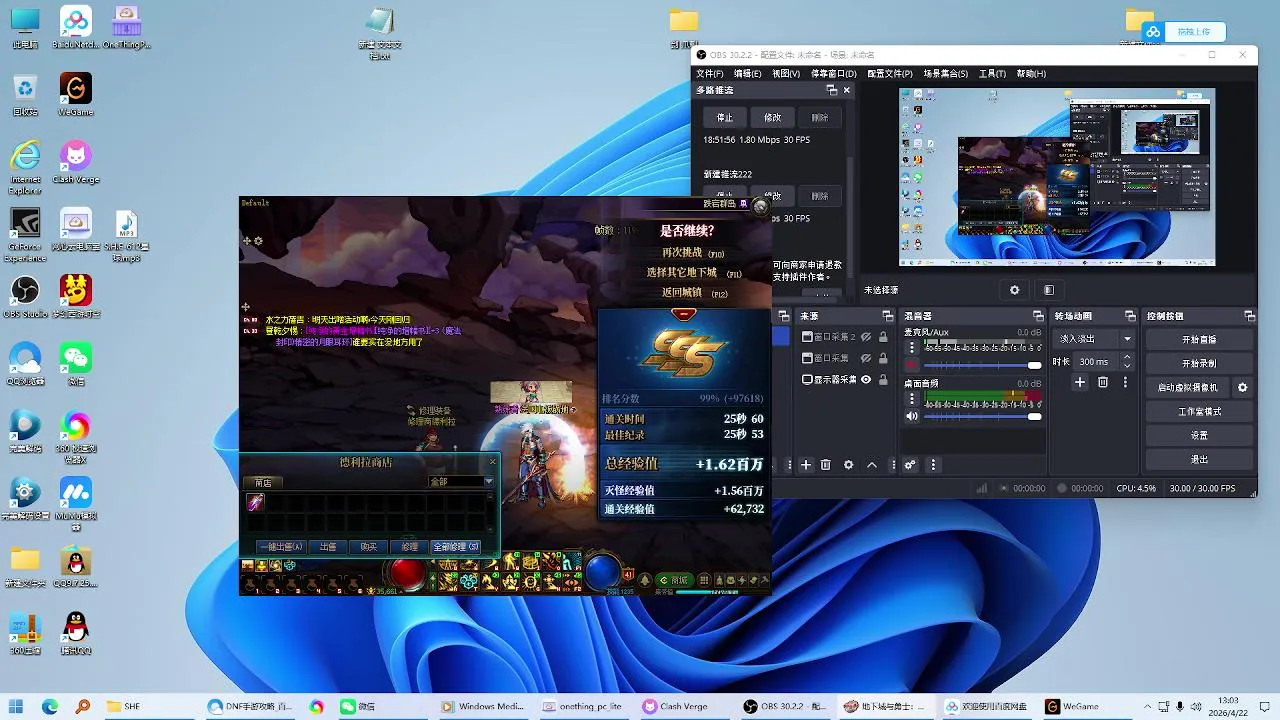Open source properties gear below OBS preview
This screenshot has width=1280, height=720.
(1014, 290)
